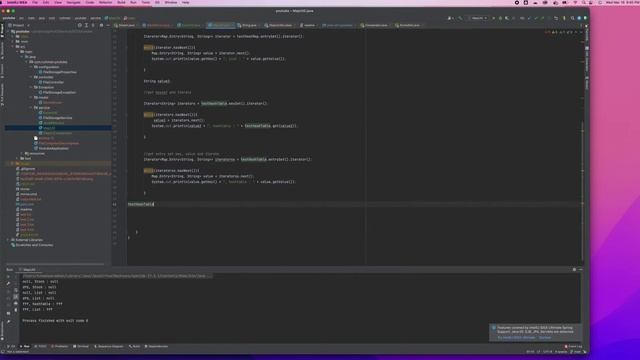
Task: Open the Terminal tool window button
Action: click(81, 347)
